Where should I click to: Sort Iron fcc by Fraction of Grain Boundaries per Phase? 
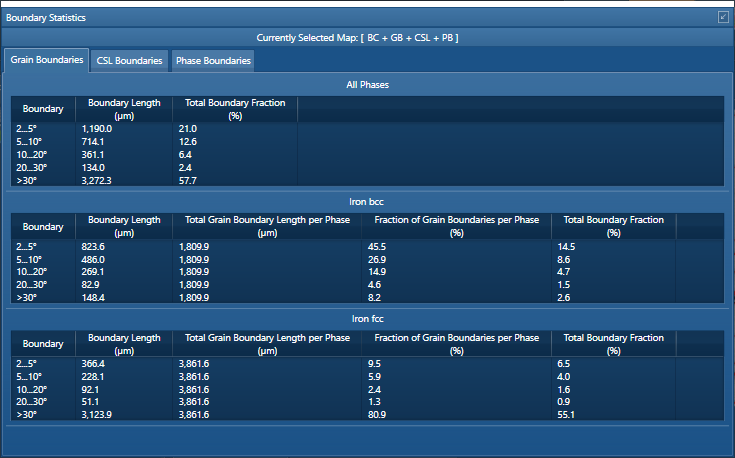(456, 344)
